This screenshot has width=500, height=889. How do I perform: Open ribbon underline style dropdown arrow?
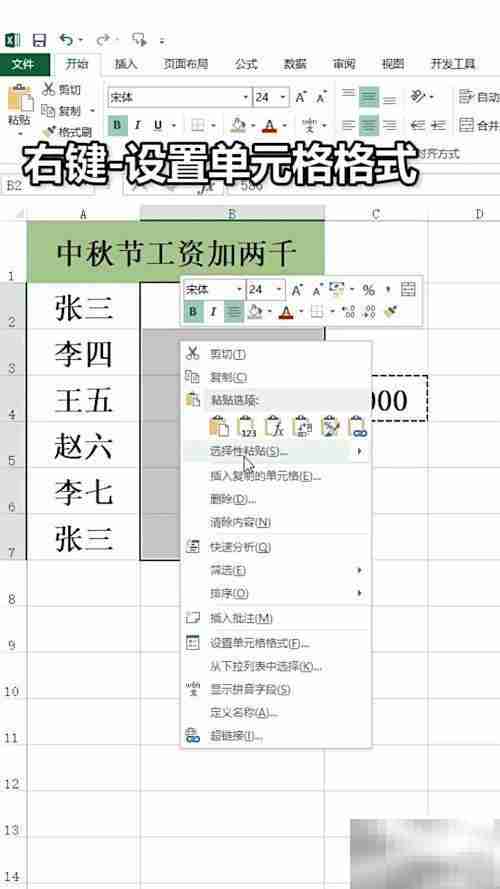coord(173,125)
